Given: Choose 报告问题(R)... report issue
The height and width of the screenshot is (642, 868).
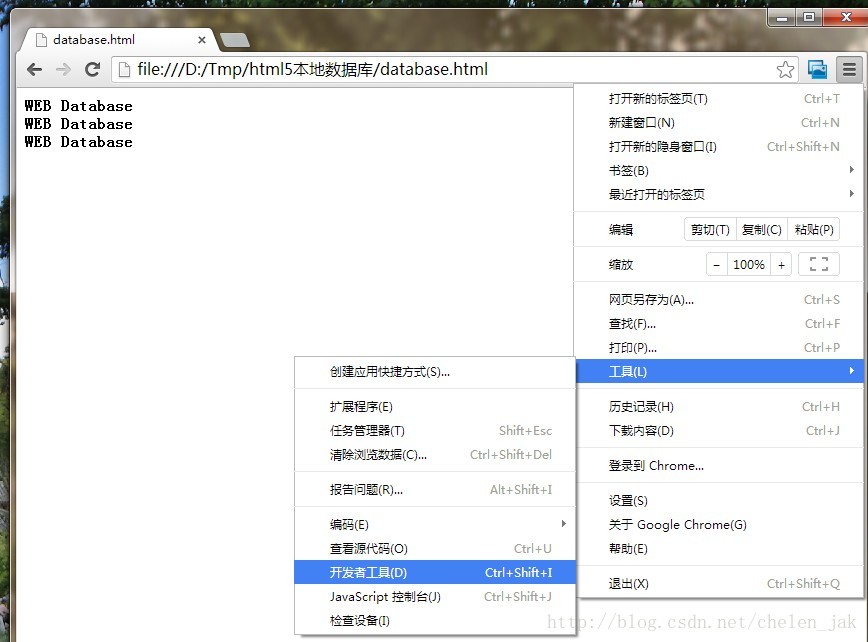Looking at the screenshot, I should pyautogui.click(x=435, y=490).
